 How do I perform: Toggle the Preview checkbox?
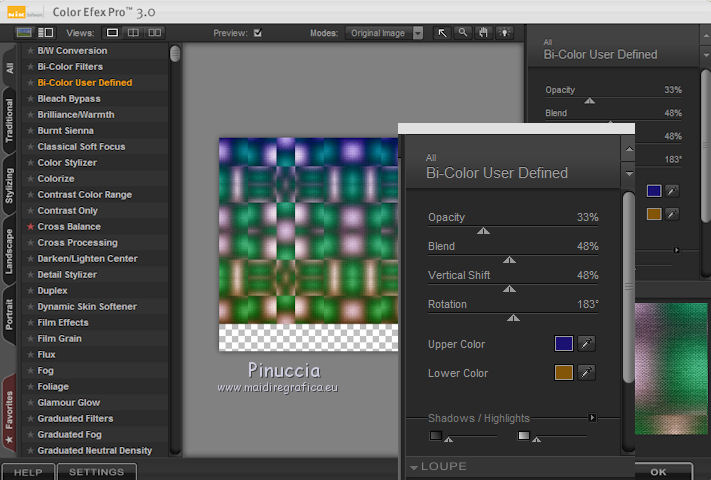pyautogui.click(x=258, y=33)
